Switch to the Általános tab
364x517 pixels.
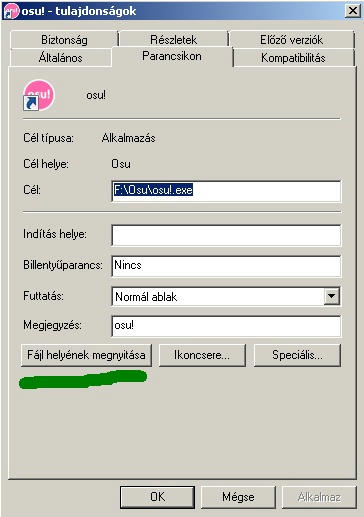(x=61, y=58)
